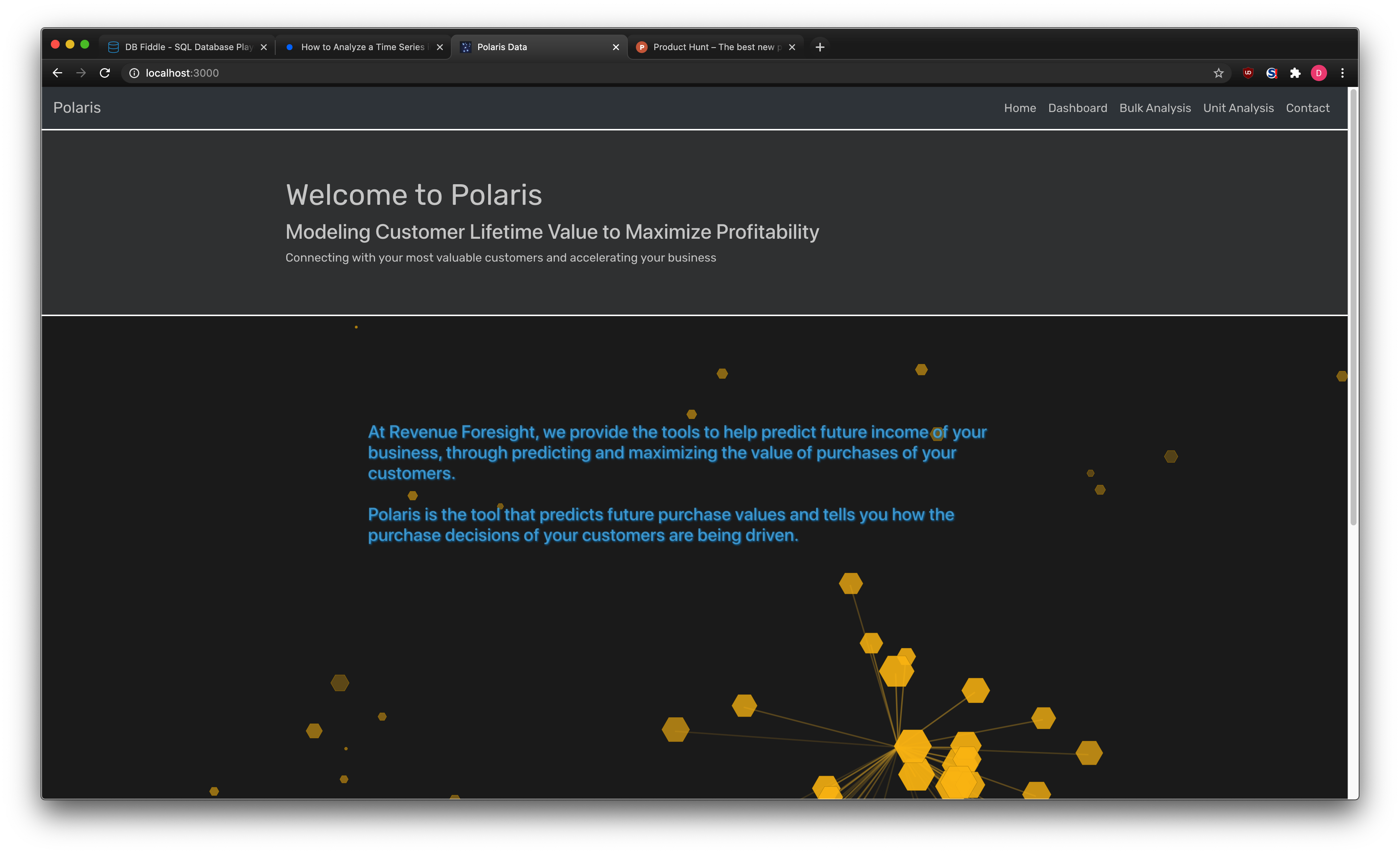
Task: Open the Extensions puzzle menu
Action: click(1295, 73)
